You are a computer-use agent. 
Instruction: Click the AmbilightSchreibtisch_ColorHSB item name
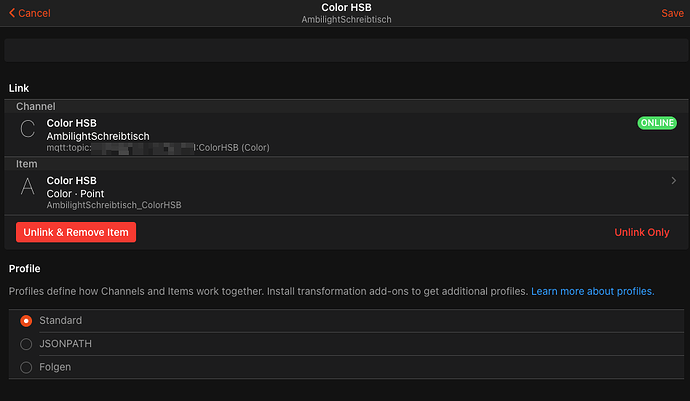click(114, 205)
